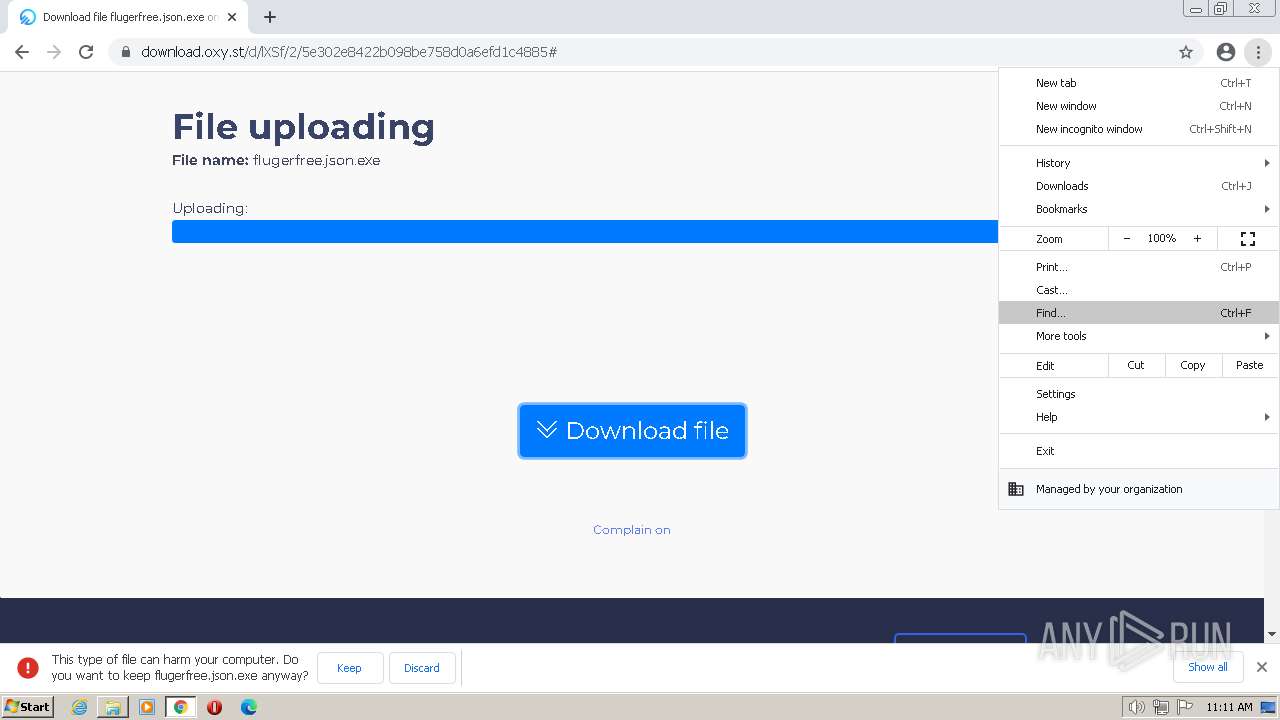Click the page scrollbar down arrow
This screenshot has height=720, width=1280.
click(1272, 634)
